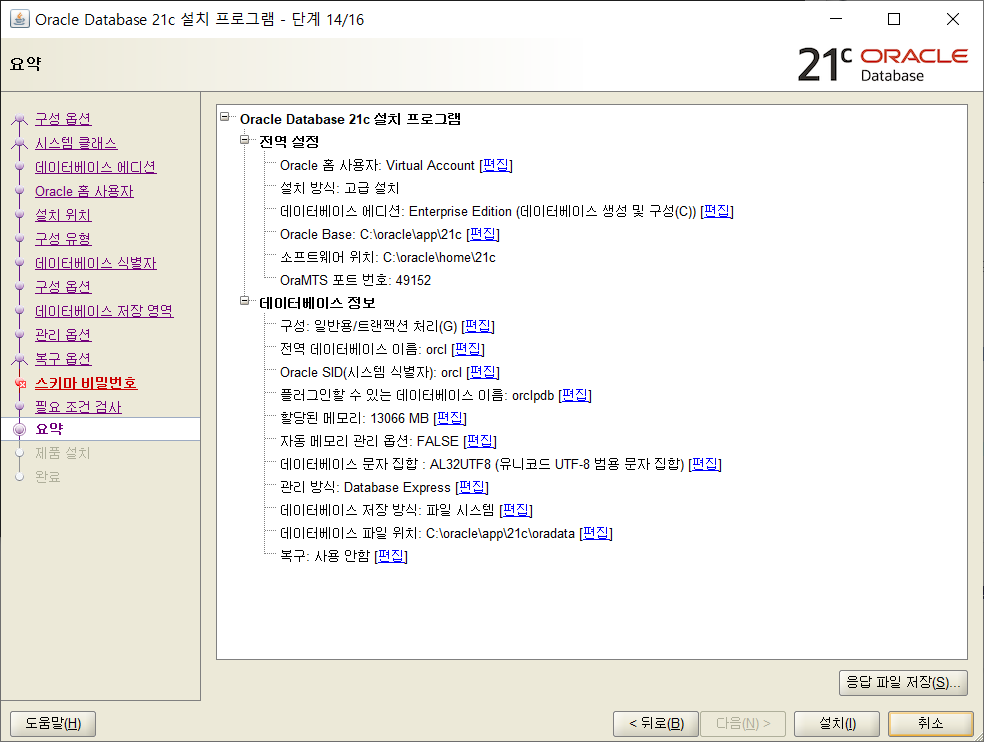Start installation with 설치(I) button
This screenshot has height=742, width=984.
coord(837,724)
